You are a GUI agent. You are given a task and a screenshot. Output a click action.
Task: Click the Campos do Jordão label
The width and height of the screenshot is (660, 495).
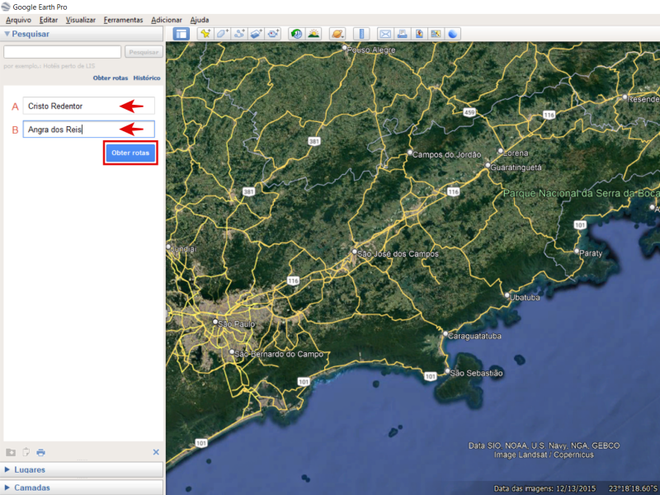tap(447, 154)
